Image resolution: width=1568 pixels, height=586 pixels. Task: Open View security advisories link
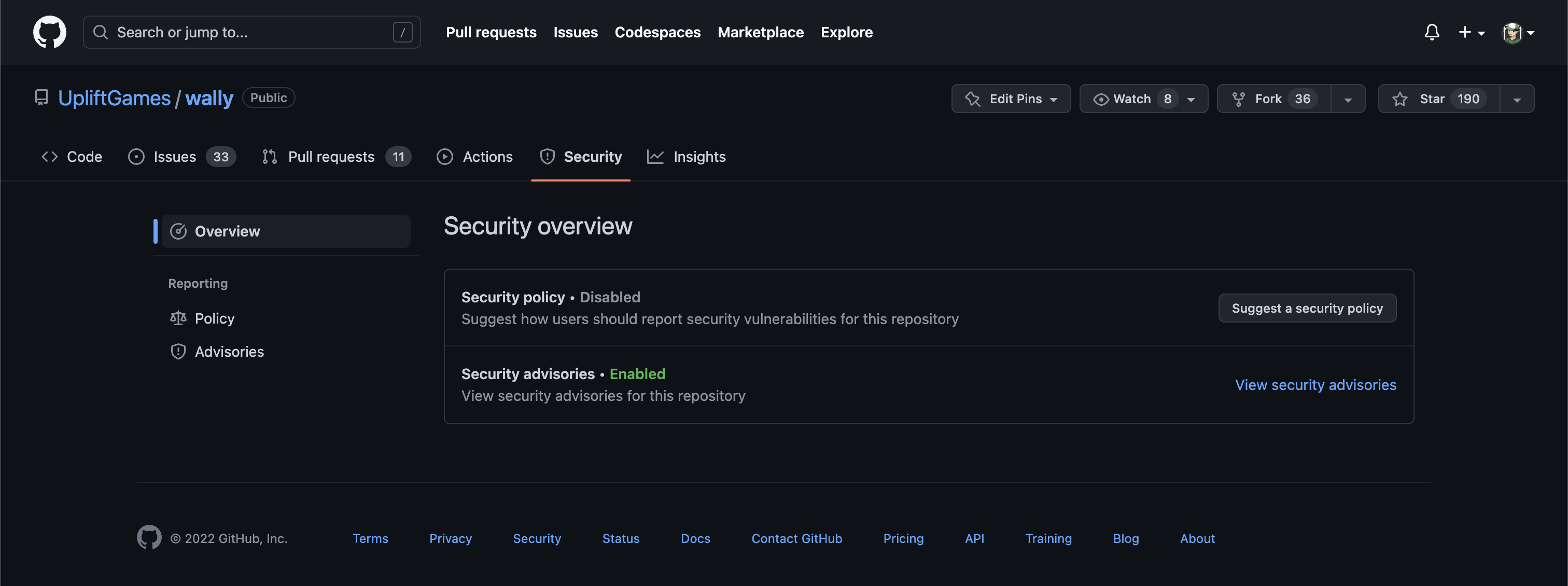pyautogui.click(x=1315, y=385)
